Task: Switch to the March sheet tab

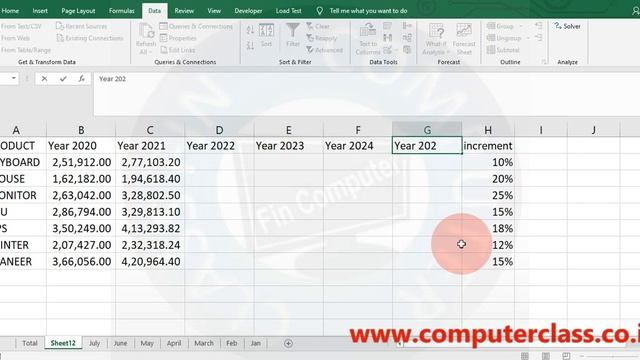Action: tap(204, 343)
